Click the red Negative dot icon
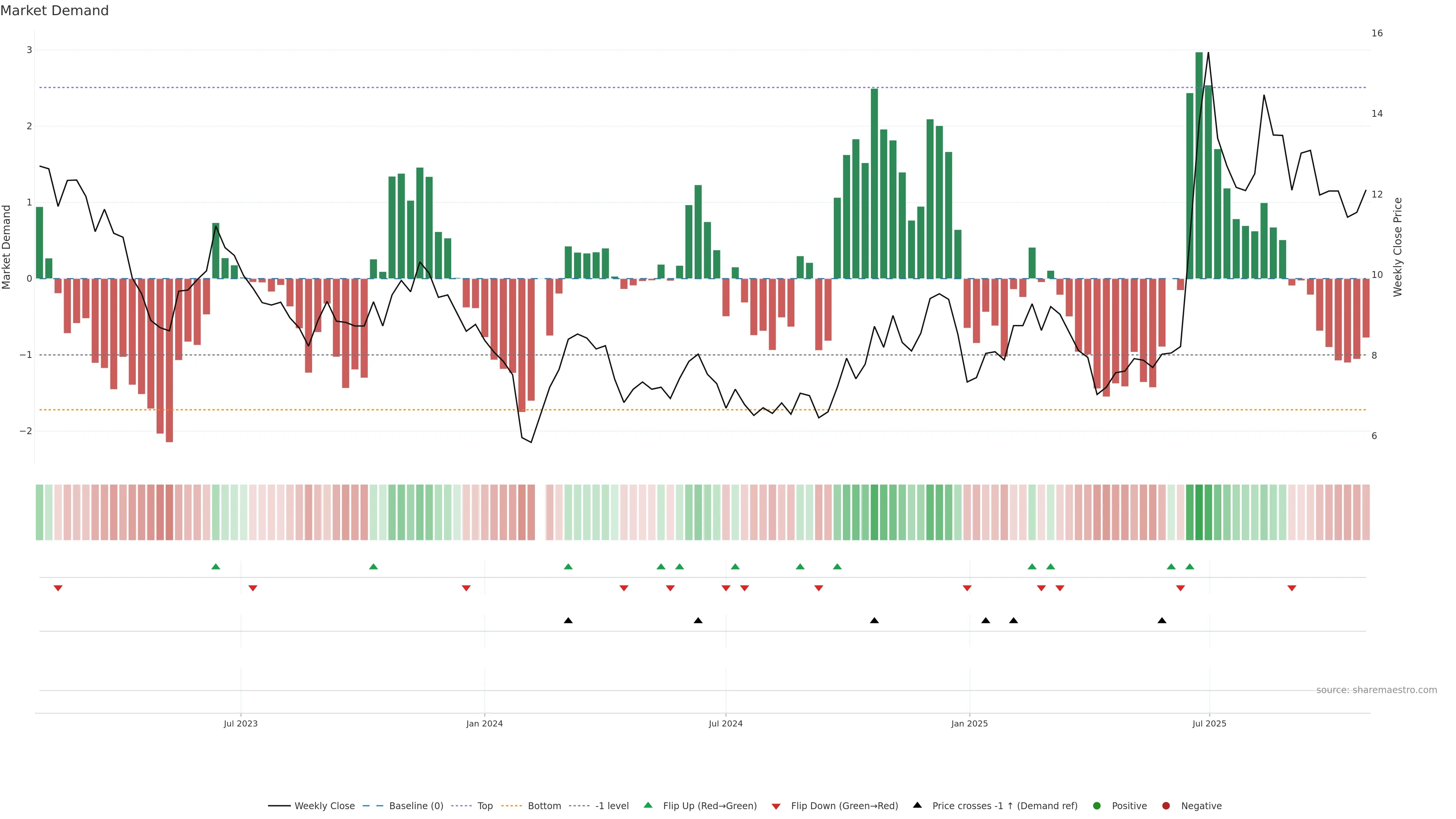The height and width of the screenshot is (819, 1456). coord(1166,806)
